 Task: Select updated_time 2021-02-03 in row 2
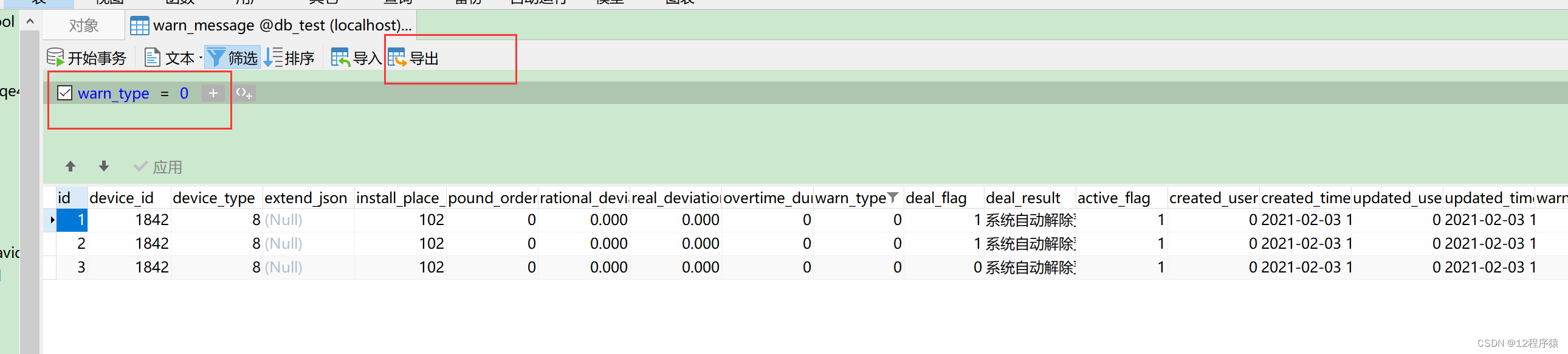pyautogui.click(x=1490, y=244)
